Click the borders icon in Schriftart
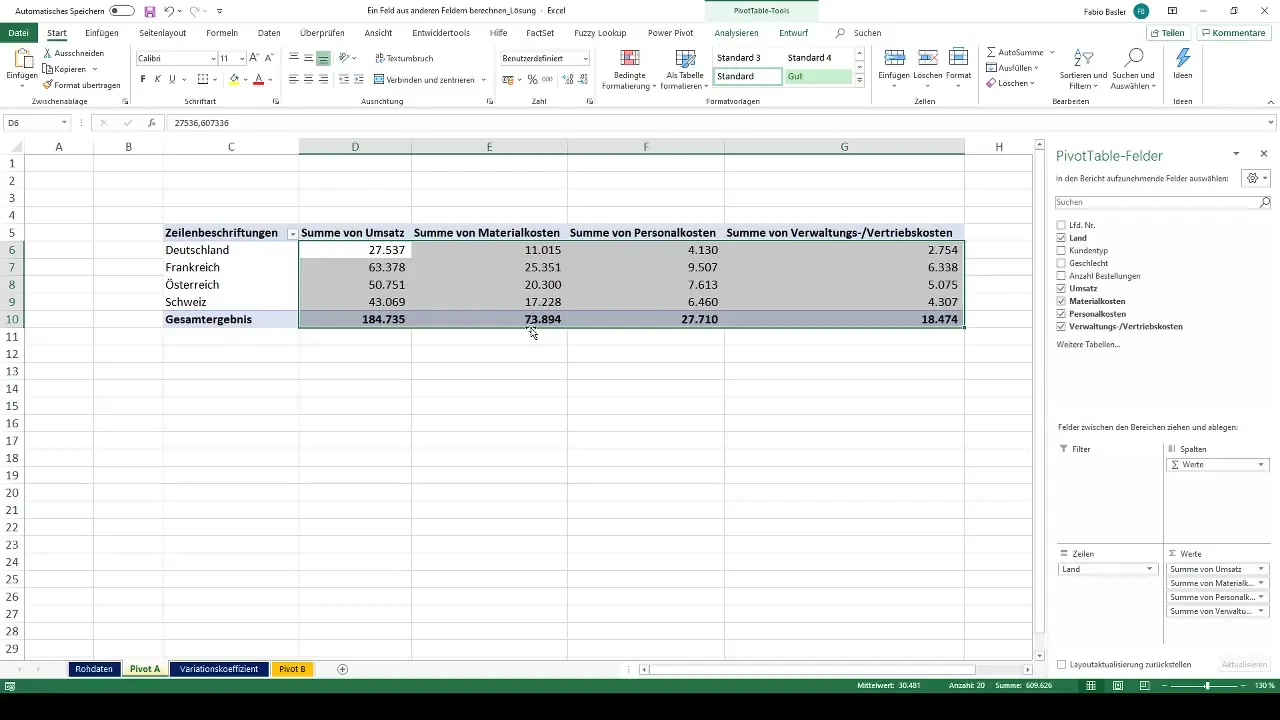 (203, 79)
